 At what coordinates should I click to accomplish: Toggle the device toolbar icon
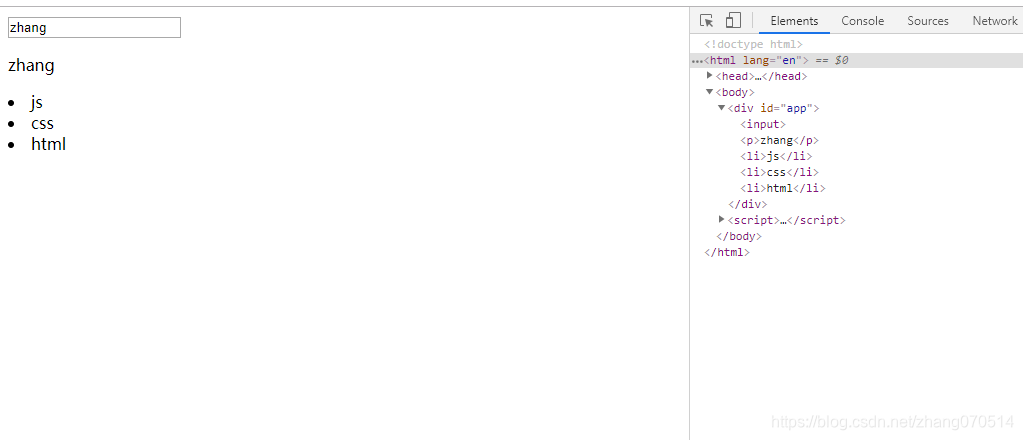pos(733,21)
